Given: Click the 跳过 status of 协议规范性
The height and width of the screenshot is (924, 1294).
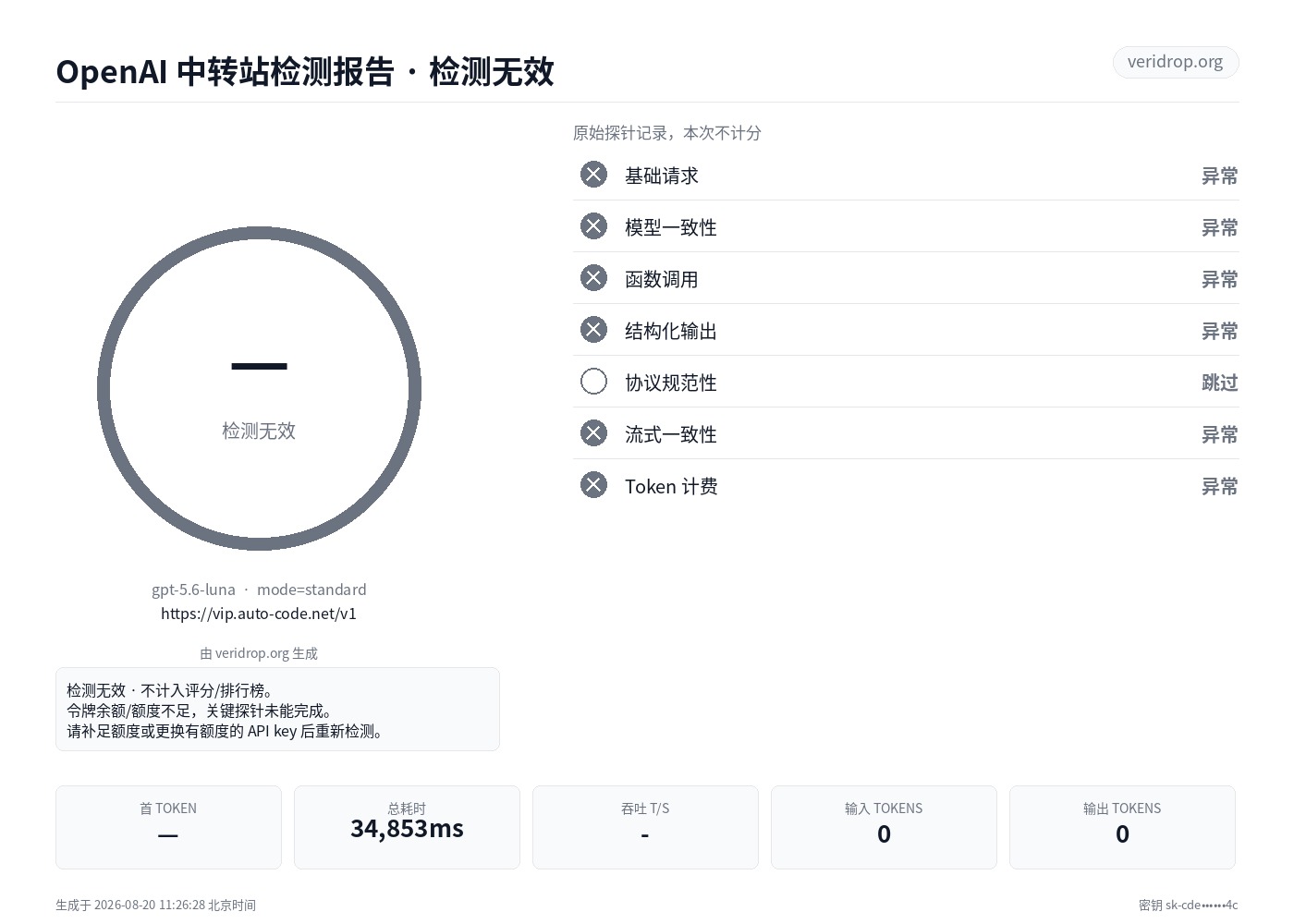Looking at the screenshot, I should pyautogui.click(x=1219, y=383).
